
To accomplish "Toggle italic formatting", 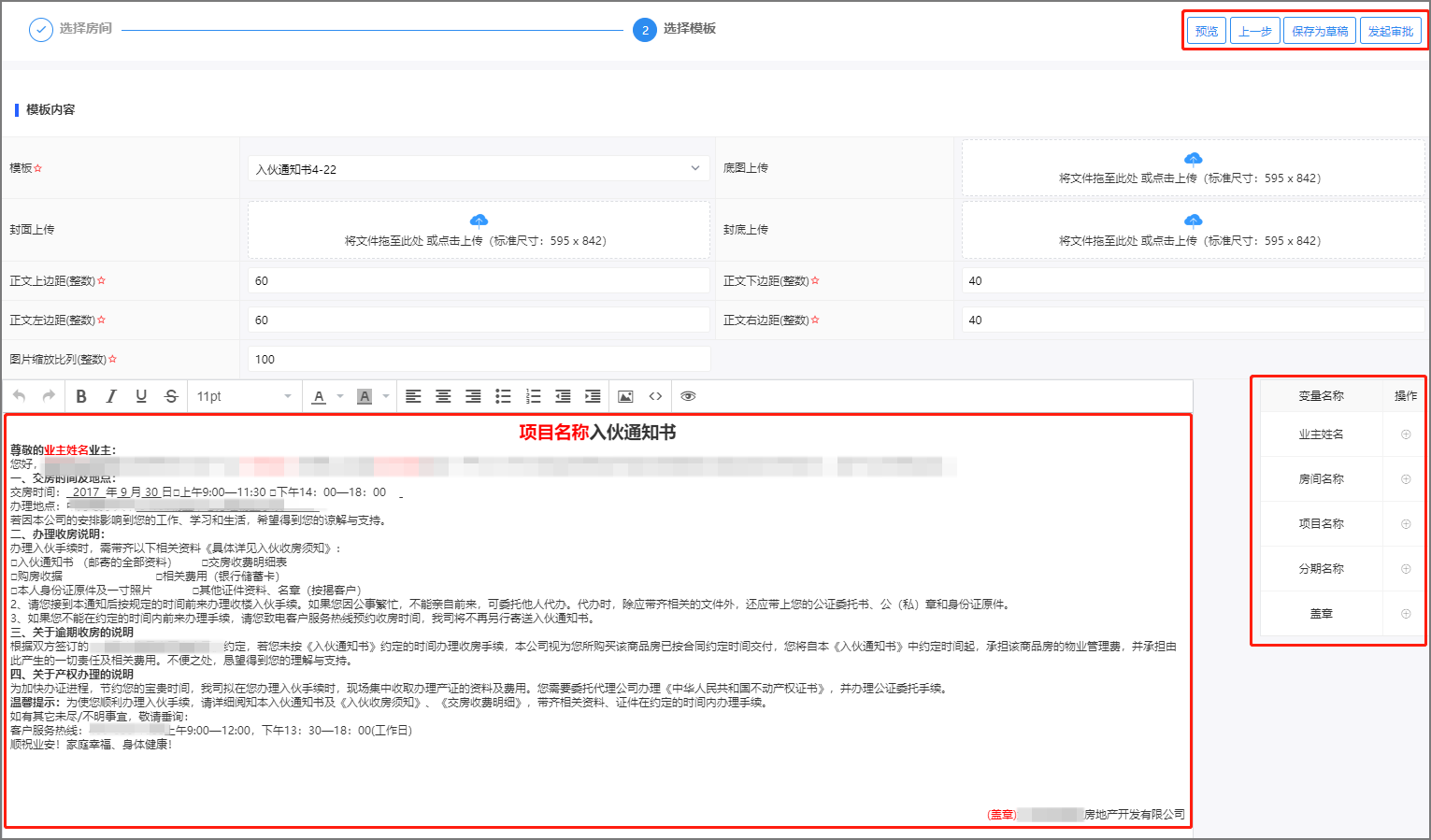I will tap(111, 396).
